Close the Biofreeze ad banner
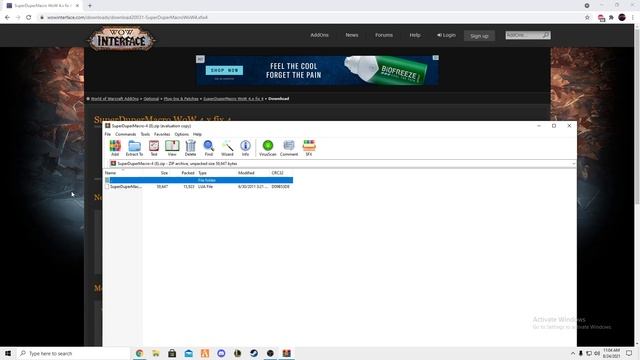 pyautogui.click(x=436, y=58)
